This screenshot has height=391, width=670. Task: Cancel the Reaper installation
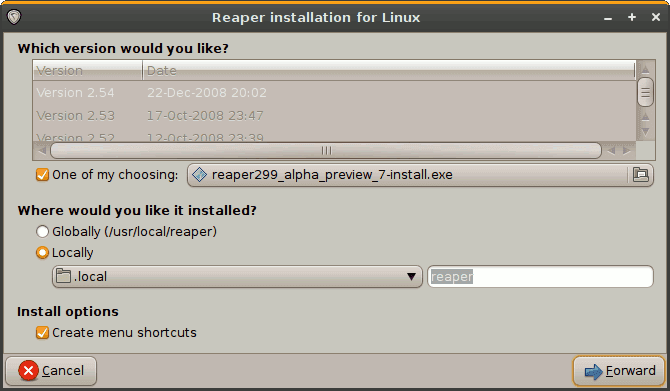pyautogui.click(x=51, y=370)
